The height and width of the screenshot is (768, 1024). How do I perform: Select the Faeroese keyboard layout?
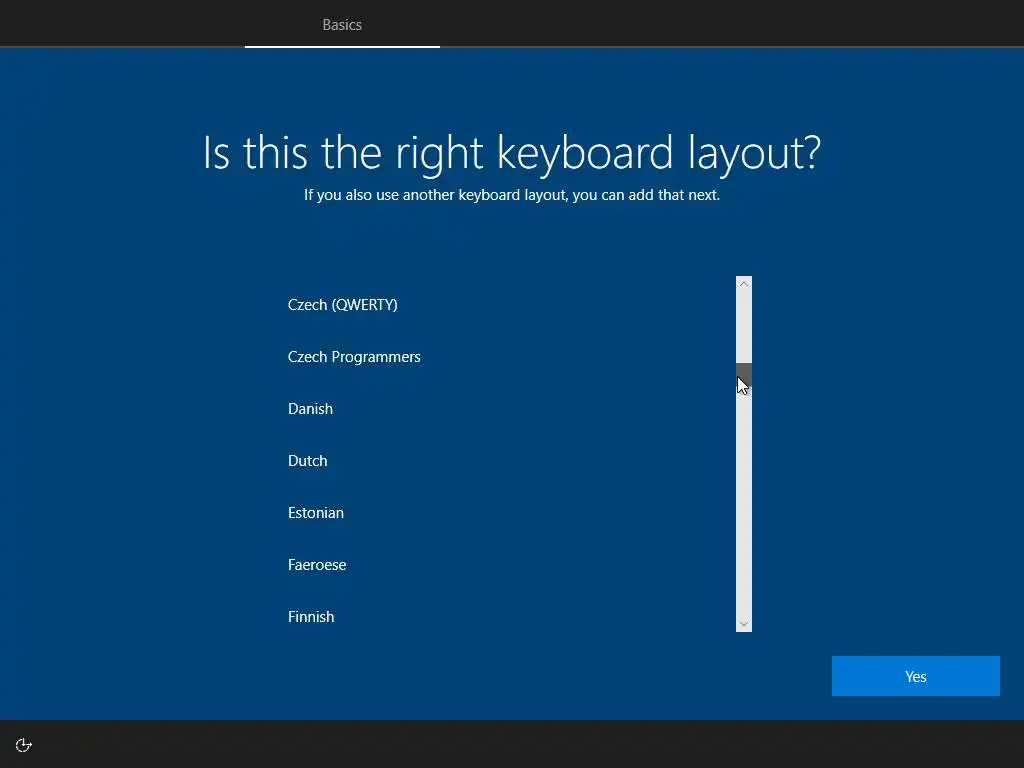click(x=504, y=565)
